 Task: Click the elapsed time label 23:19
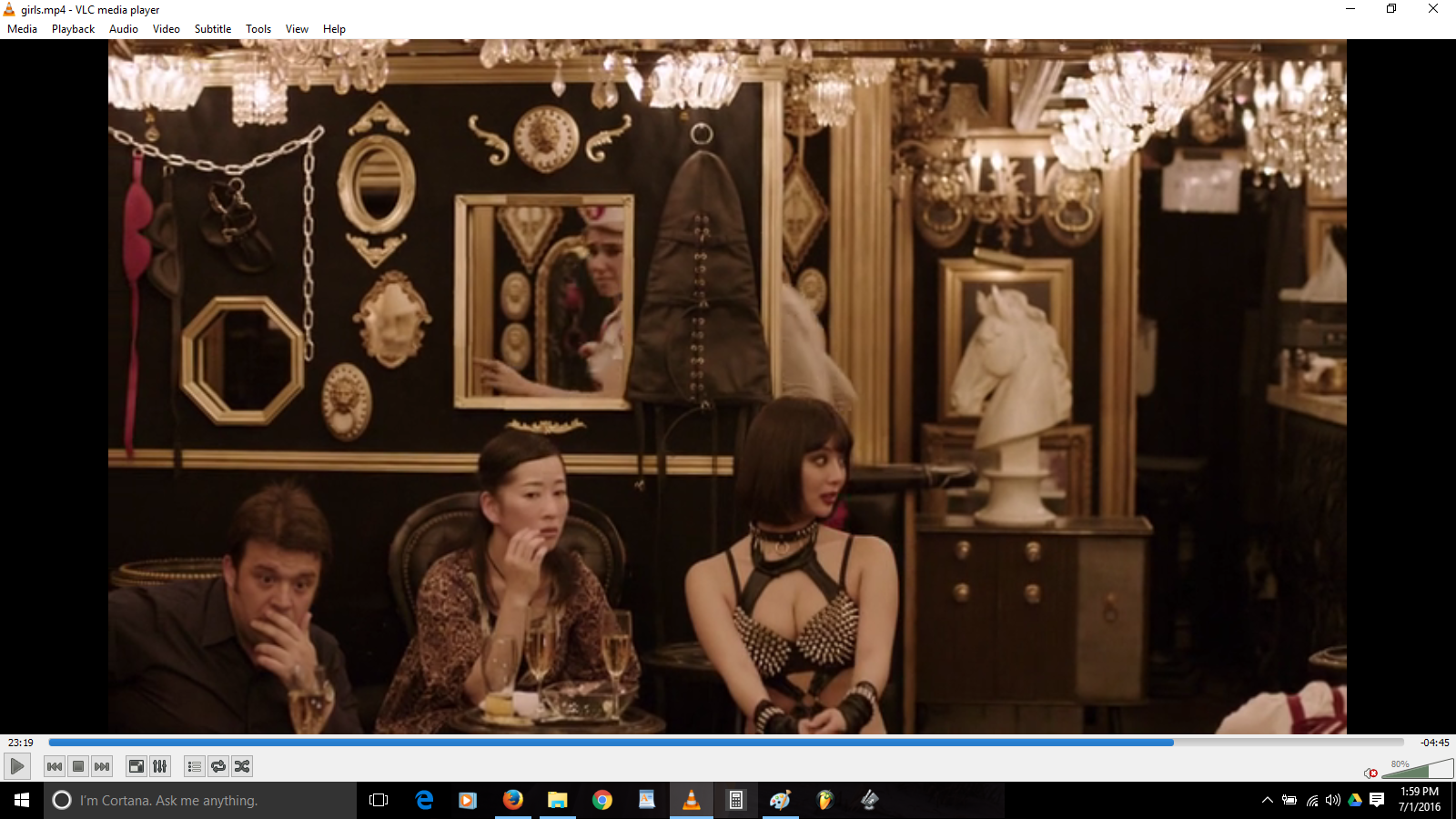21,743
